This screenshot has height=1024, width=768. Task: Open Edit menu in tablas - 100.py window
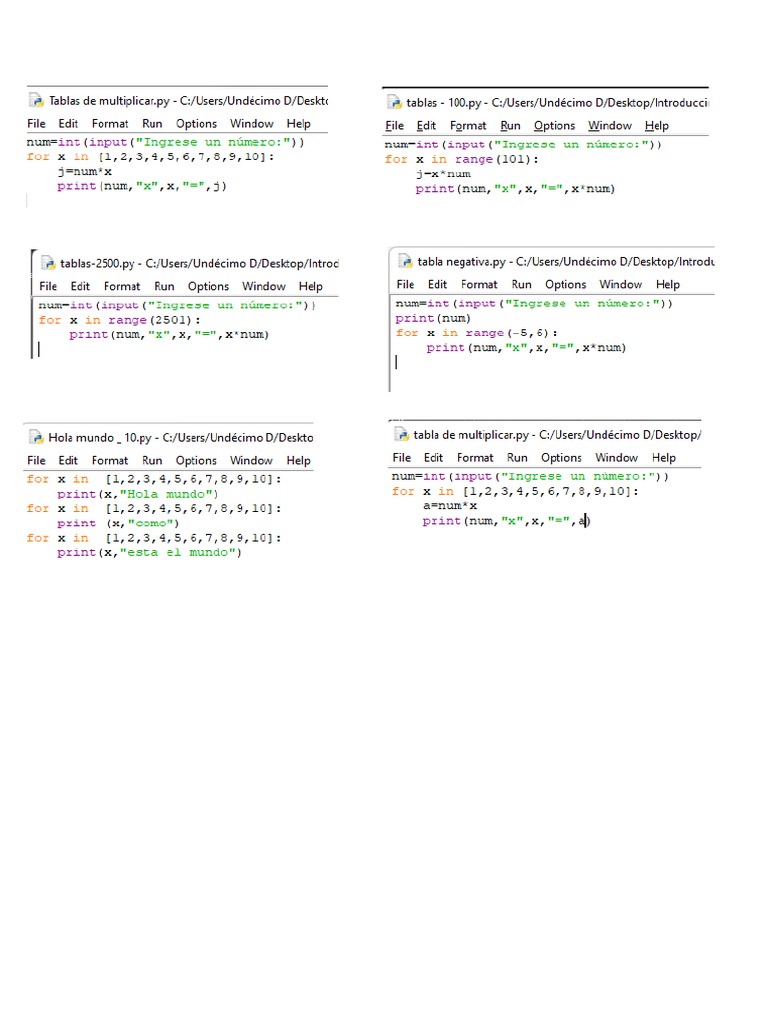[426, 125]
